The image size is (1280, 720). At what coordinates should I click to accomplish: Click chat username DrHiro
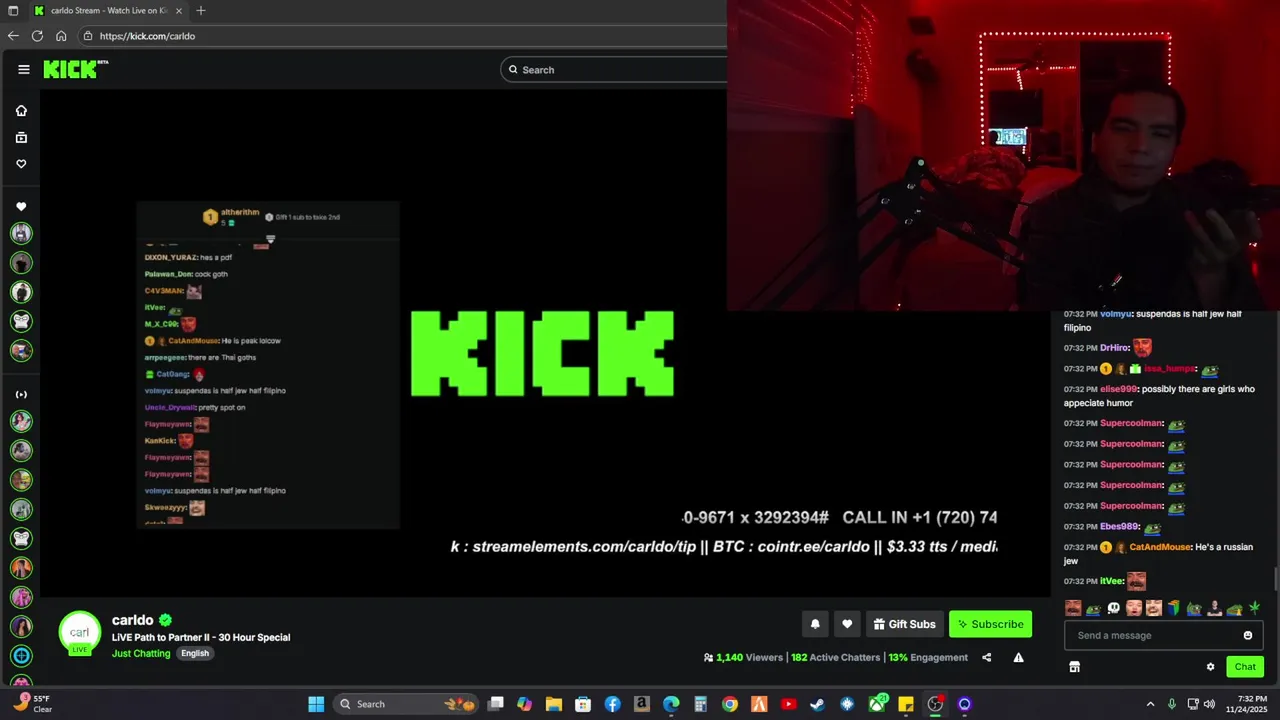1114,348
